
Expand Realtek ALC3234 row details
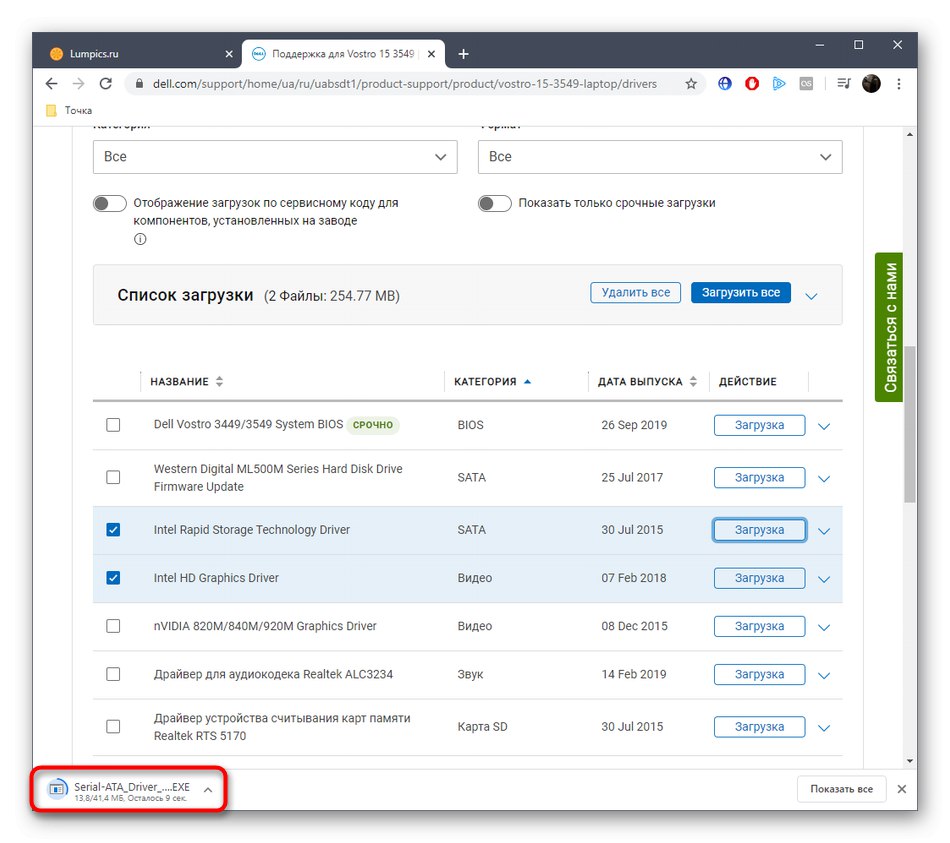(x=824, y=675)
